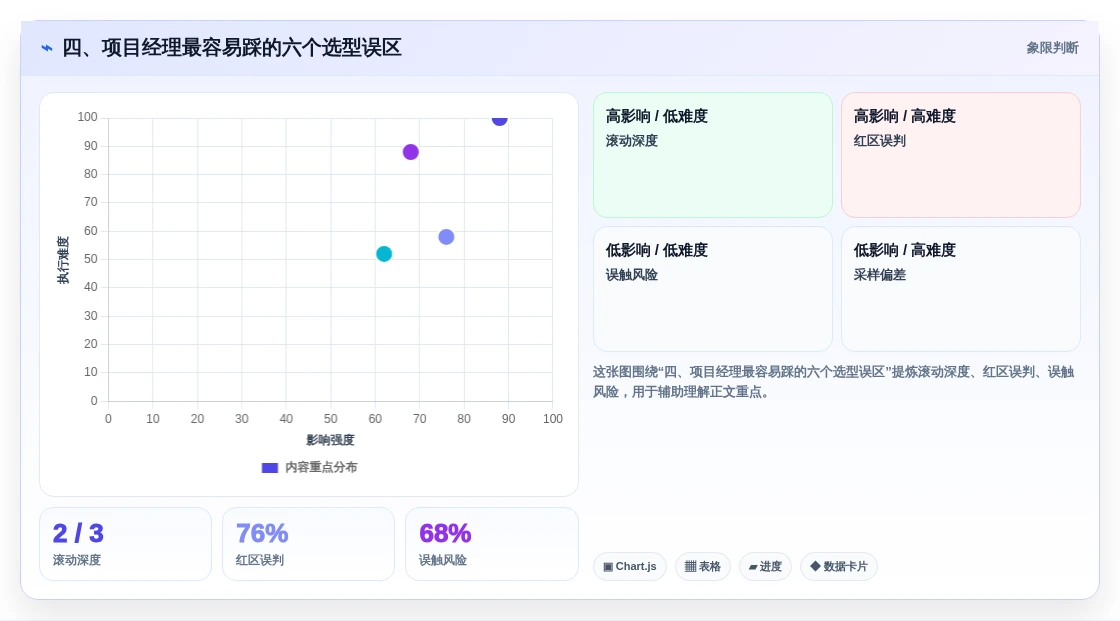Screen dimensions: 1120x621
Task: Click the 76% 红区误判 stat card
Action: (309, 544)
